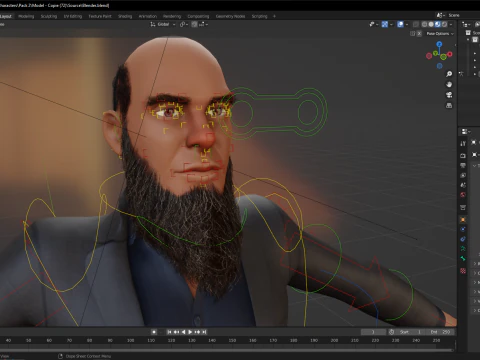The height and width of the screenshot is (360, 480).
Task: Select rendered viewport shading
Action: click(444, 24)
